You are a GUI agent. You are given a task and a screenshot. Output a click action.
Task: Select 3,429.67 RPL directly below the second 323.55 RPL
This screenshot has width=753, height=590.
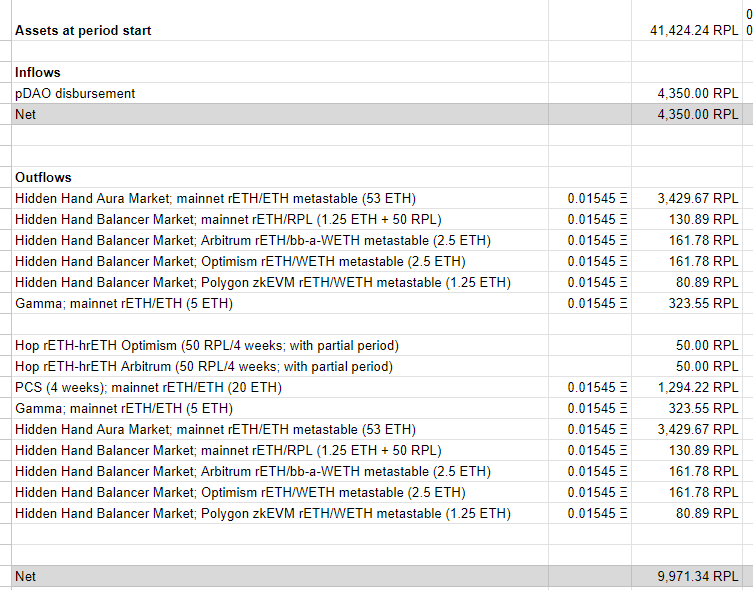(x=698, y=430)
